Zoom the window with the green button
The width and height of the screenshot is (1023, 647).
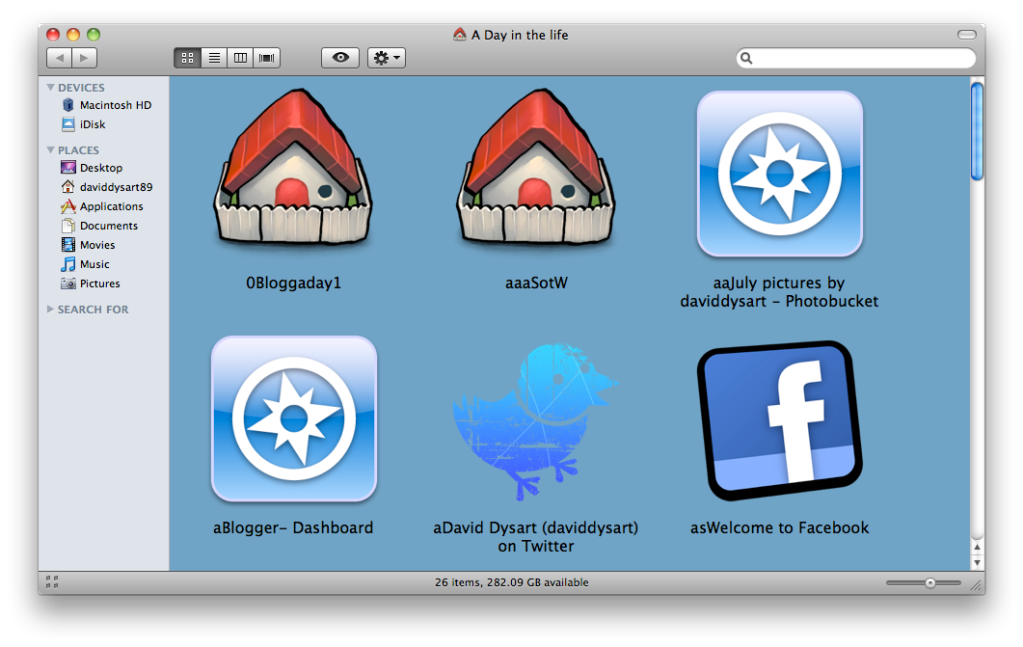pos(93,35)
